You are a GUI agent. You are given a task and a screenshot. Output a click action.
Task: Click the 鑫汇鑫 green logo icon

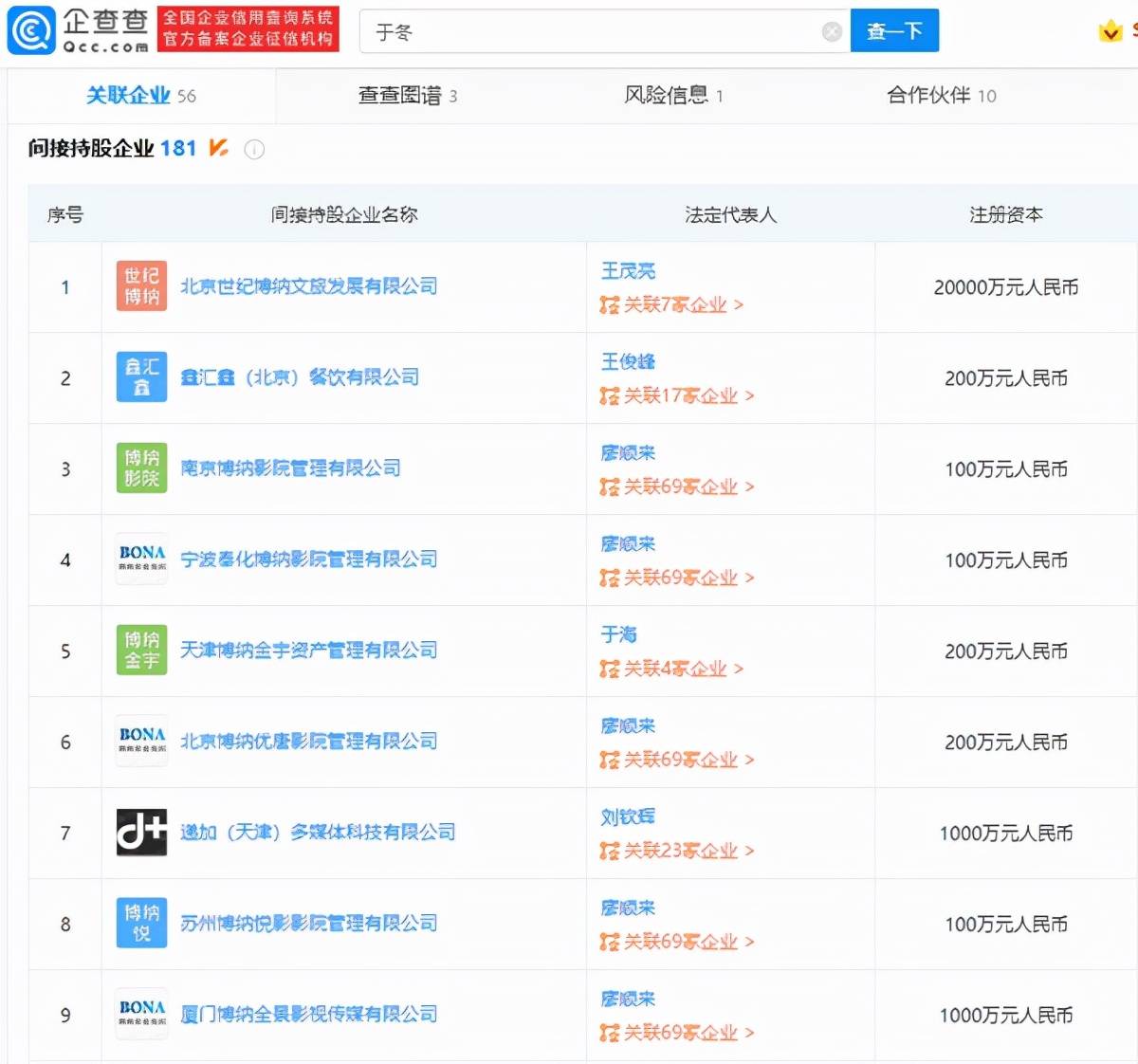(x=140, y=376)
